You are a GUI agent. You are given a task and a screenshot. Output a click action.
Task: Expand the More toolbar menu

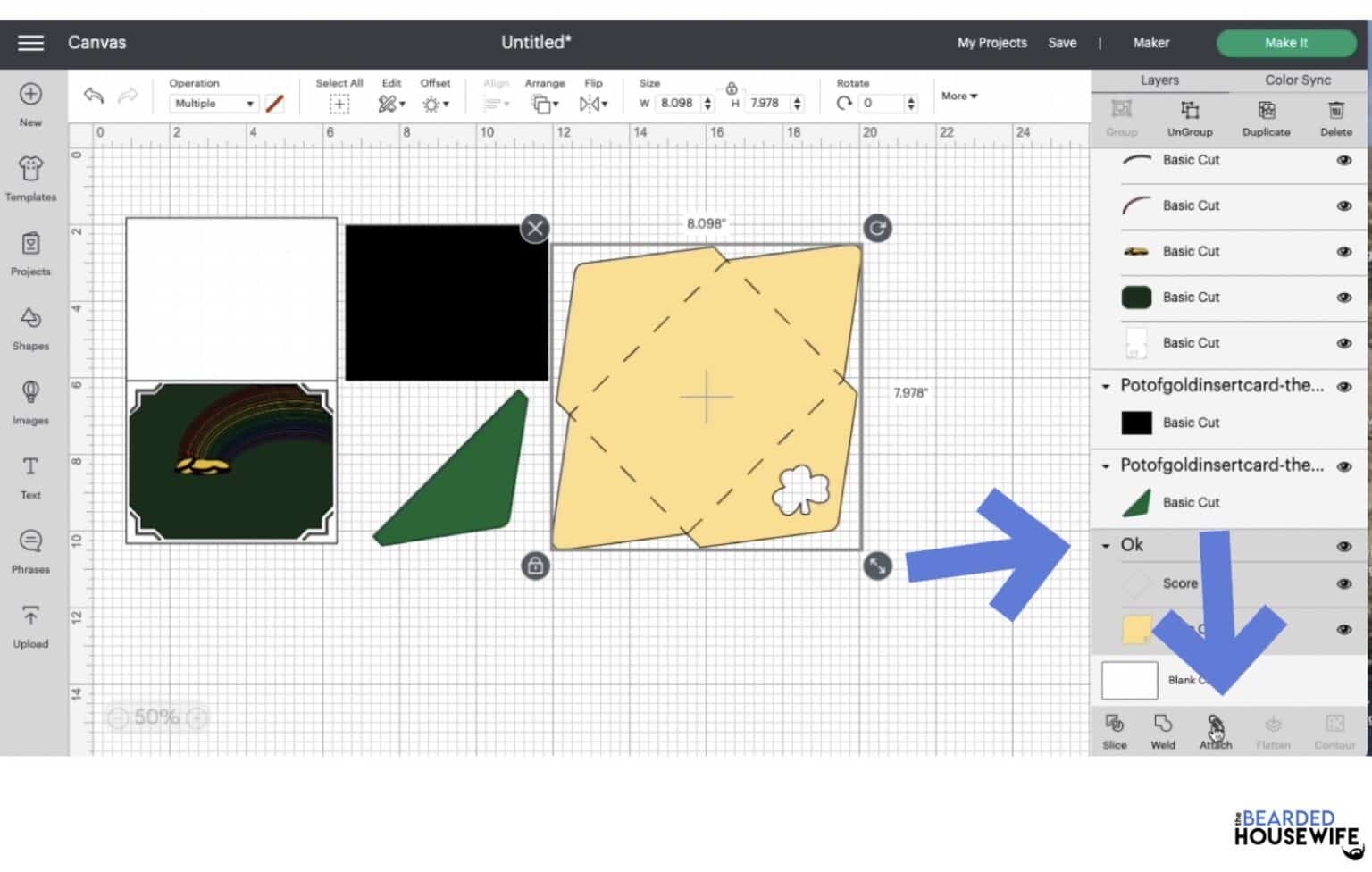[x=959, y=96]
